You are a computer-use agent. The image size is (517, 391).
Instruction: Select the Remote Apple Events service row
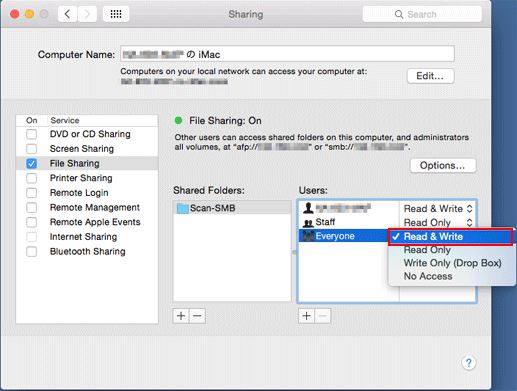[87, 222]
